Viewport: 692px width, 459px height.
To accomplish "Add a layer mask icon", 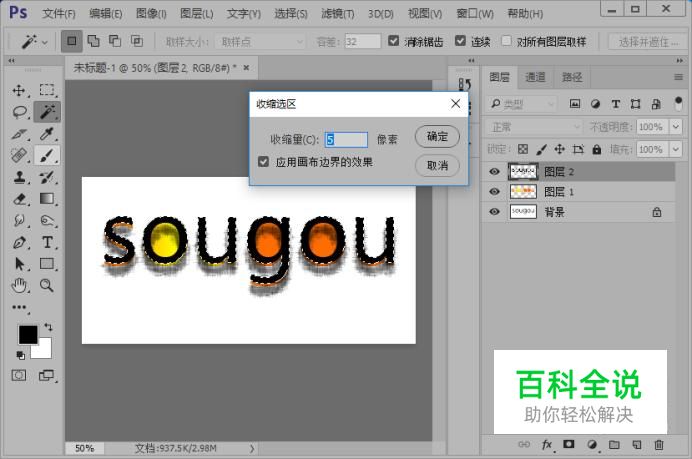I will pos(569,444).
